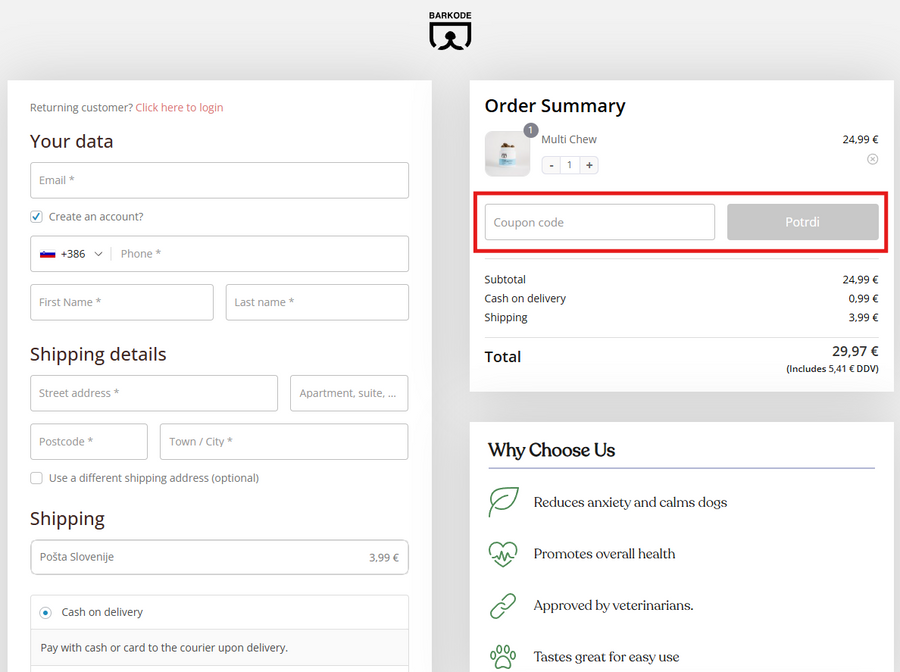900x672 pixels.
Task: Click the chain link veterinarian icon
Action: 503,605
